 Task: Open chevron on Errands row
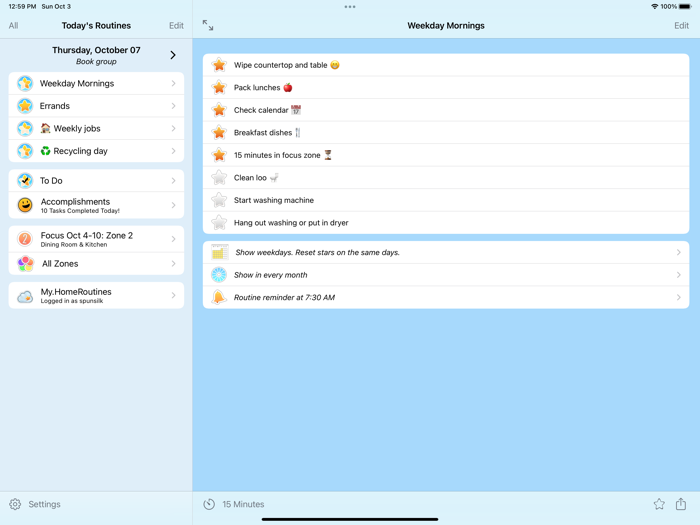click(x=174, y=106)
